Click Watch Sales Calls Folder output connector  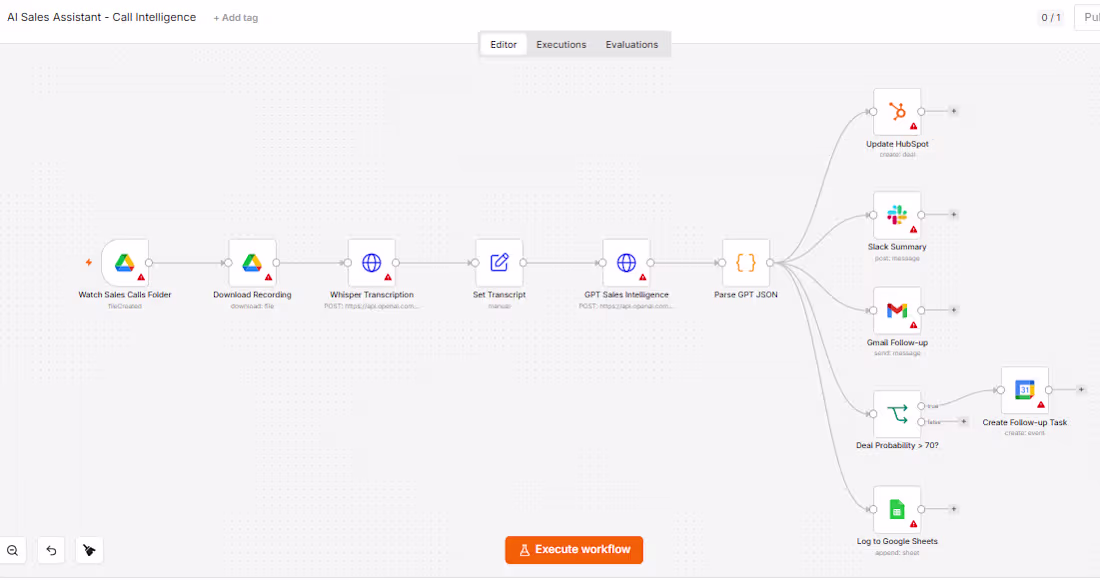click(149, 263)
